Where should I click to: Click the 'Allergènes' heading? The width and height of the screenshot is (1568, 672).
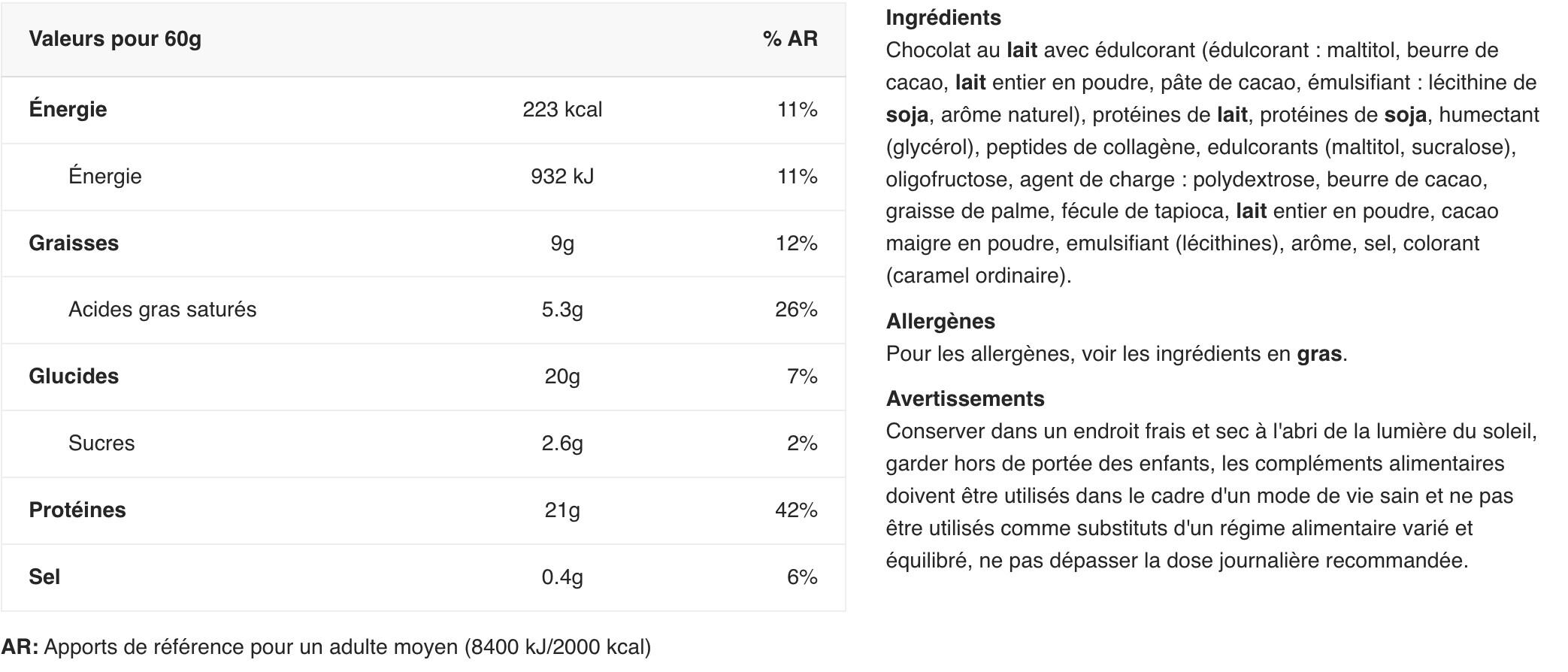coord(940,322)
